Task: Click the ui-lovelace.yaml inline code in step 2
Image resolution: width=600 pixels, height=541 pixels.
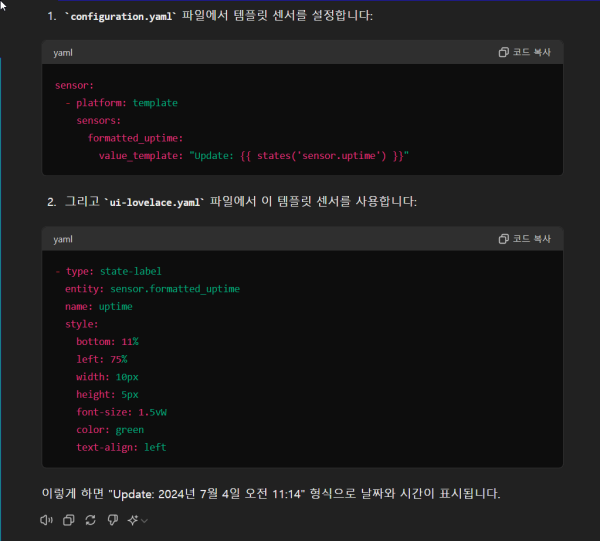Action: tap(154, 202)
